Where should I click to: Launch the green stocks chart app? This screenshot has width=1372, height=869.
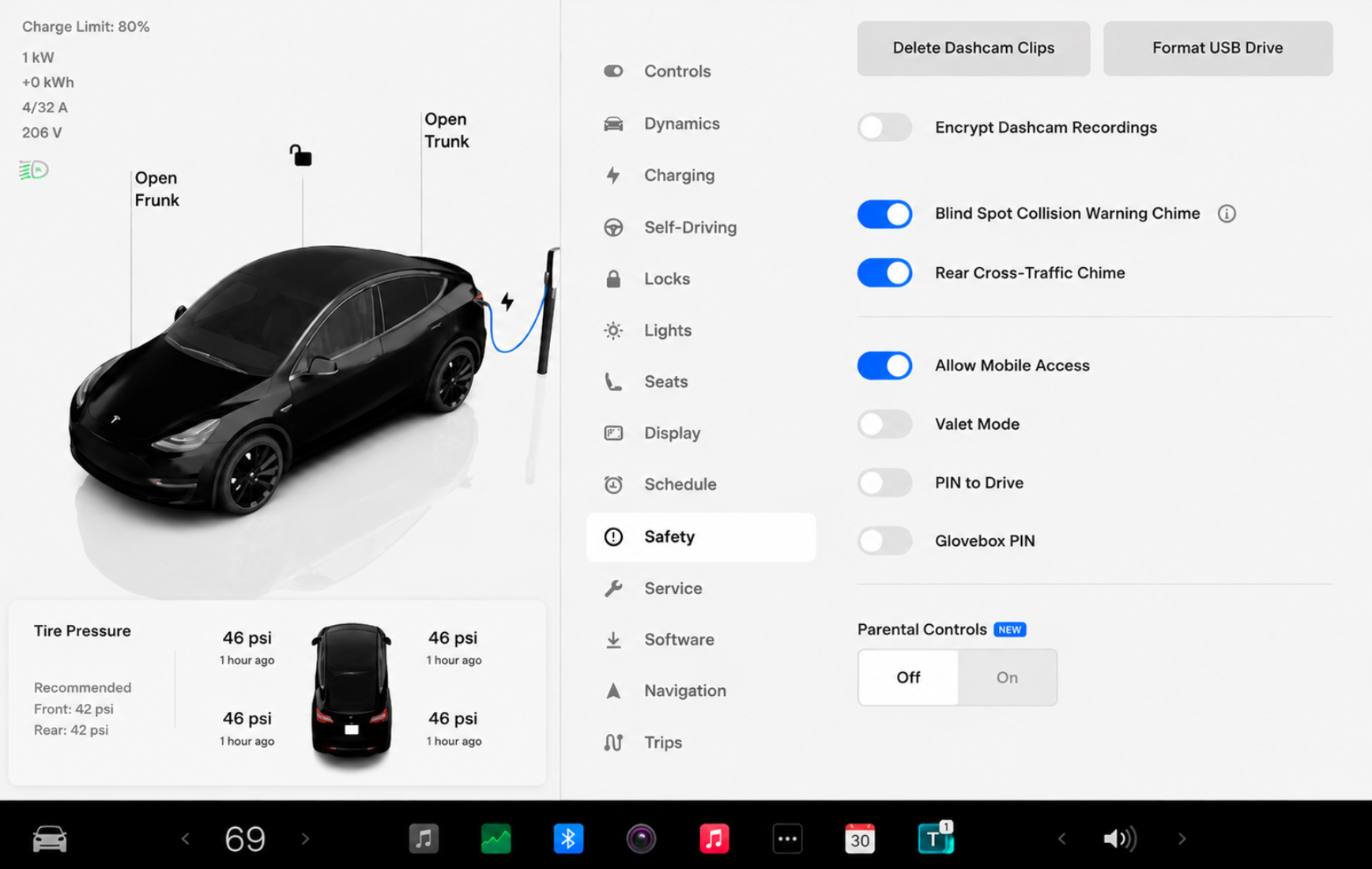point(496,838)
